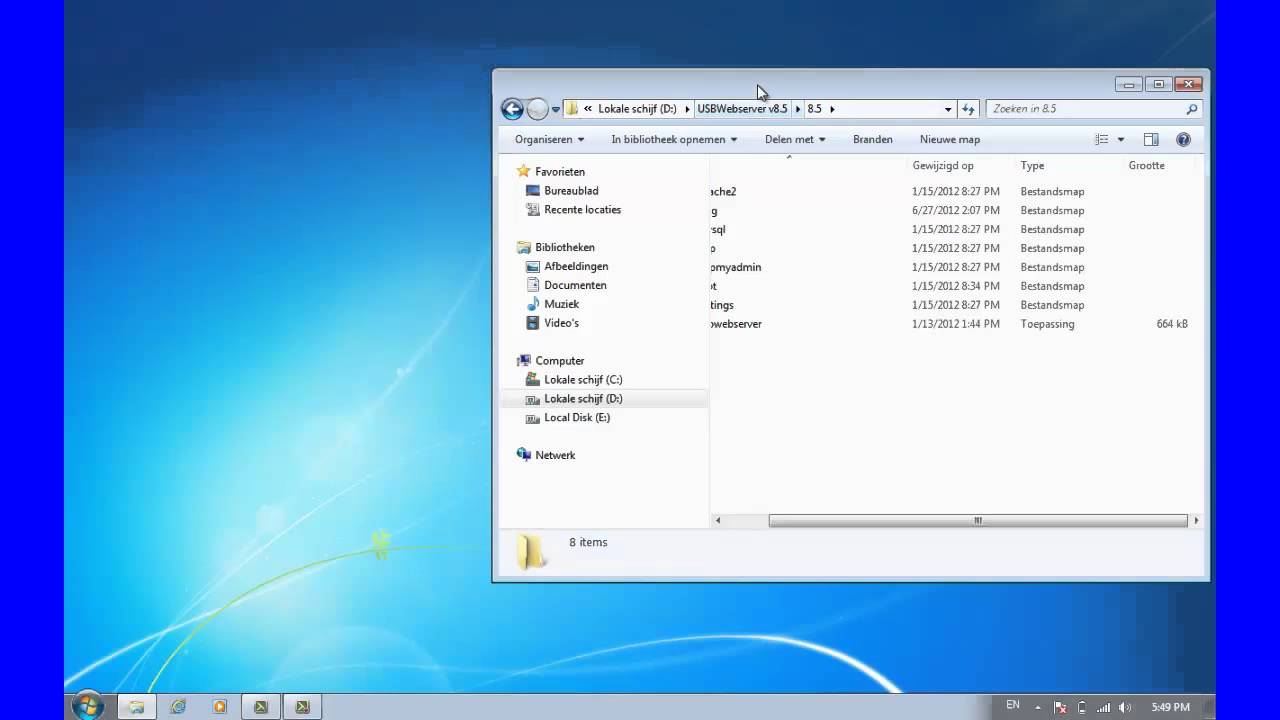The width and height of the screenshot is (1280, 720).
Task: Click the Netwerk network icon
Action: coord(523,455)
